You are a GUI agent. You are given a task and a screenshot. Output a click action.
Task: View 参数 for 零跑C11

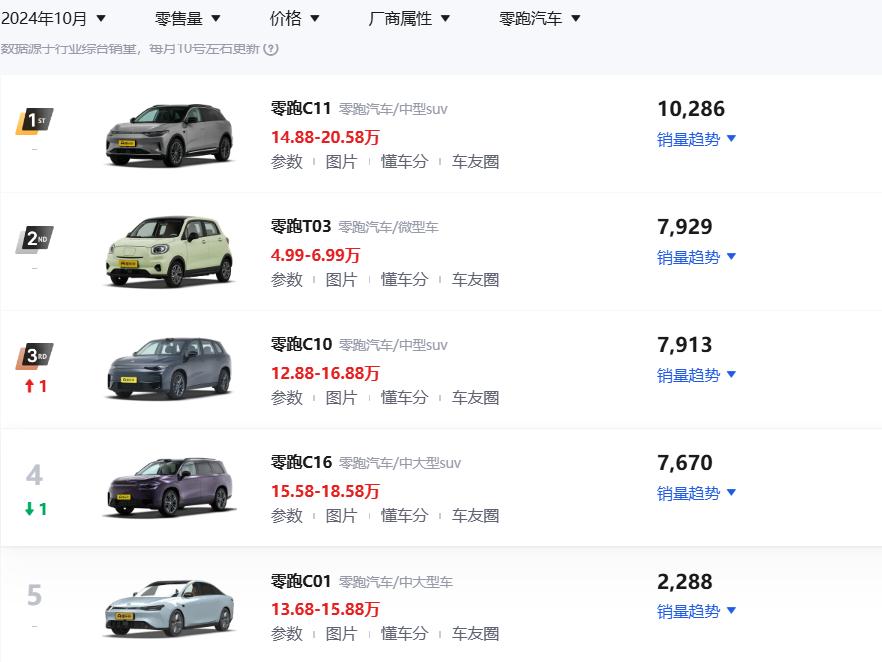click(286, 161)
